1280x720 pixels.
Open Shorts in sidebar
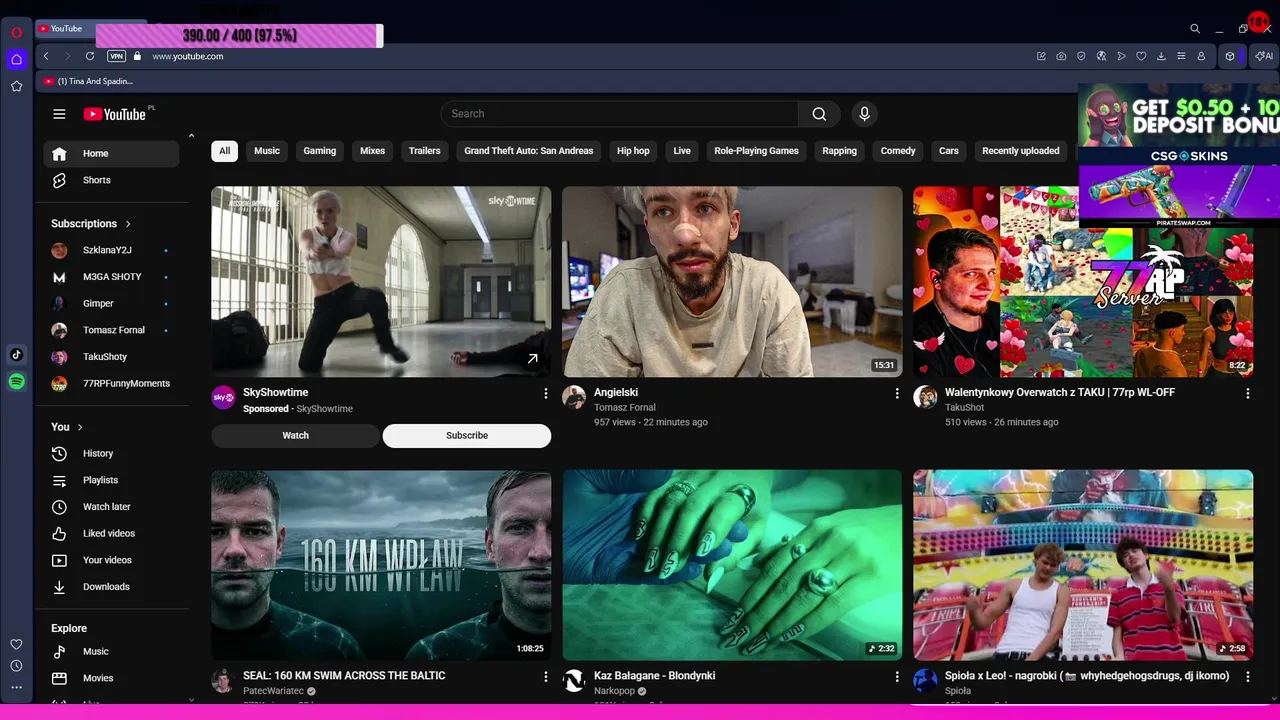(x=111, y=180)
